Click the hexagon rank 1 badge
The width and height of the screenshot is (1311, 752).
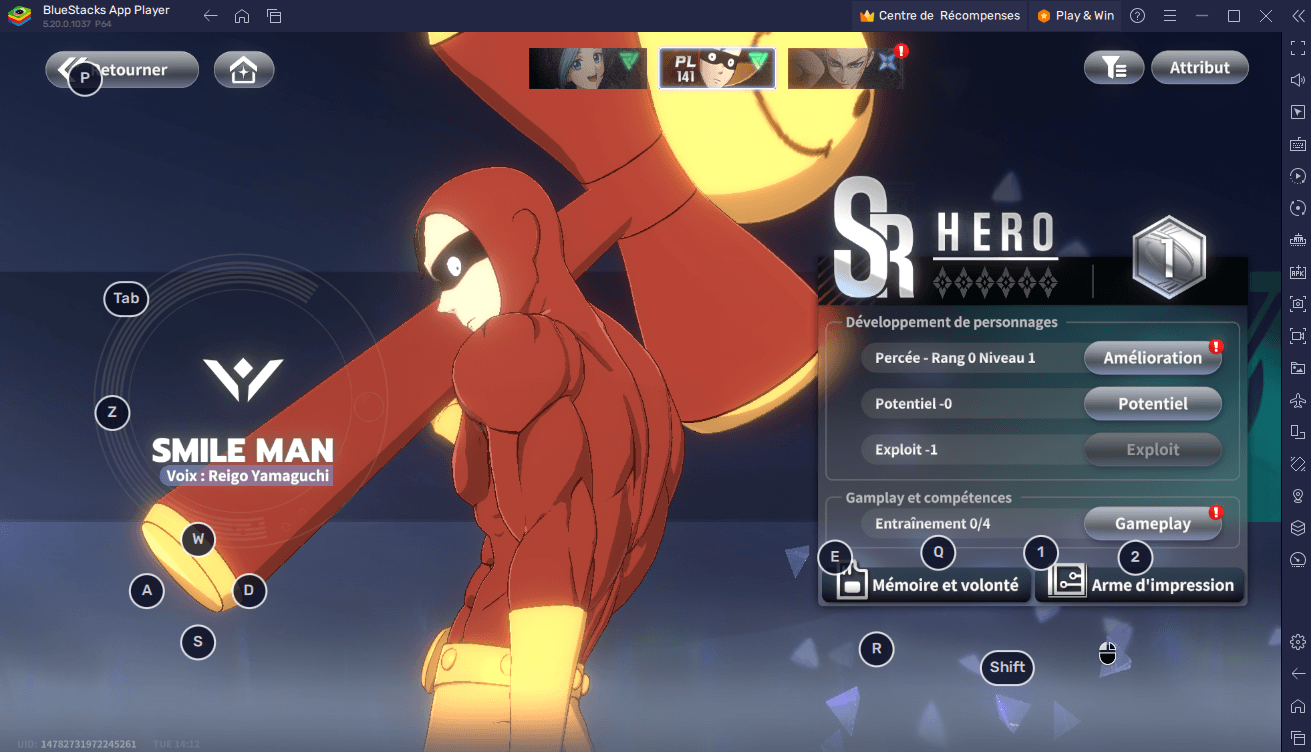click(1169, 257)
